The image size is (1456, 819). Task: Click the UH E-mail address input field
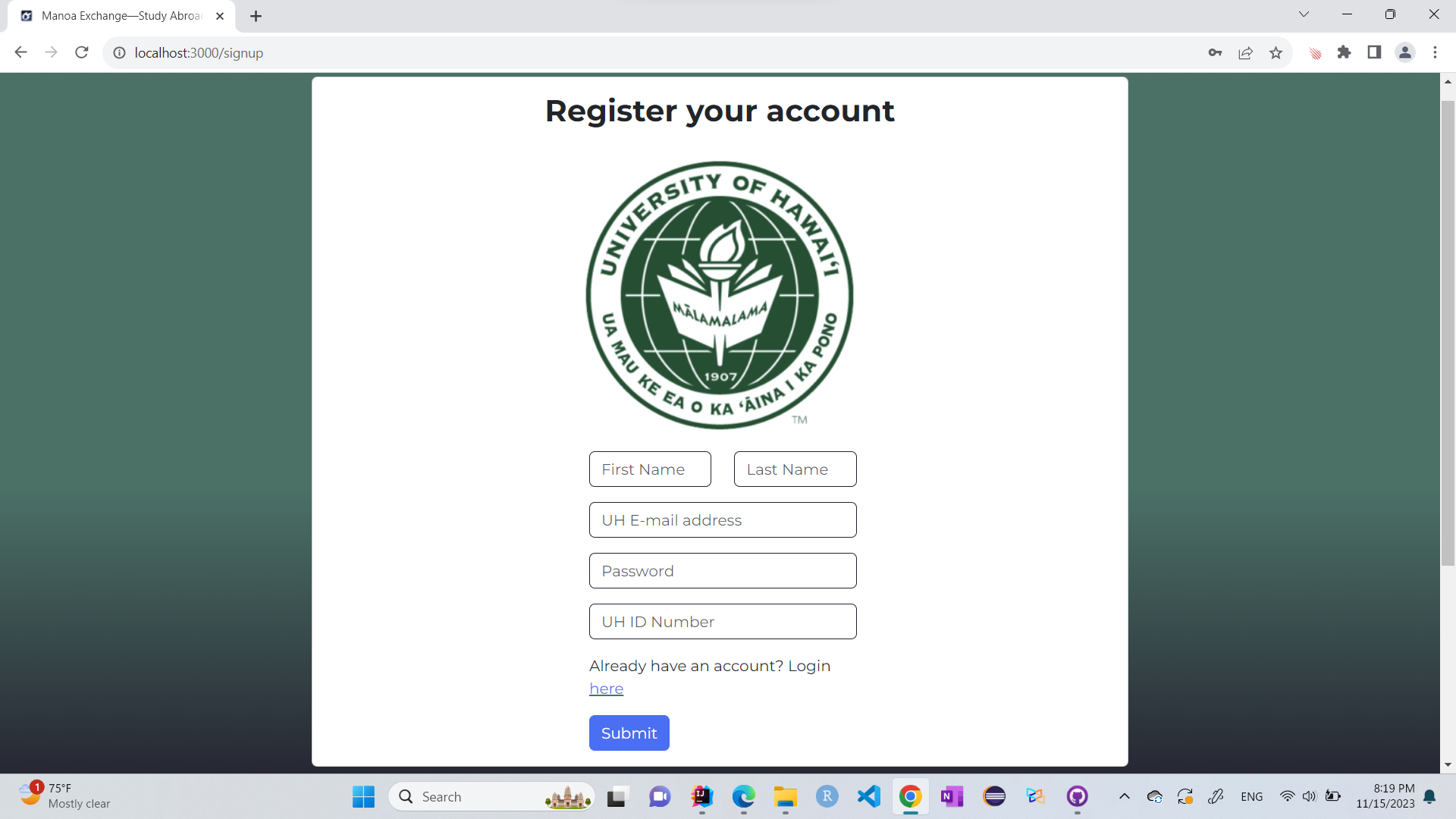(723, 520)
